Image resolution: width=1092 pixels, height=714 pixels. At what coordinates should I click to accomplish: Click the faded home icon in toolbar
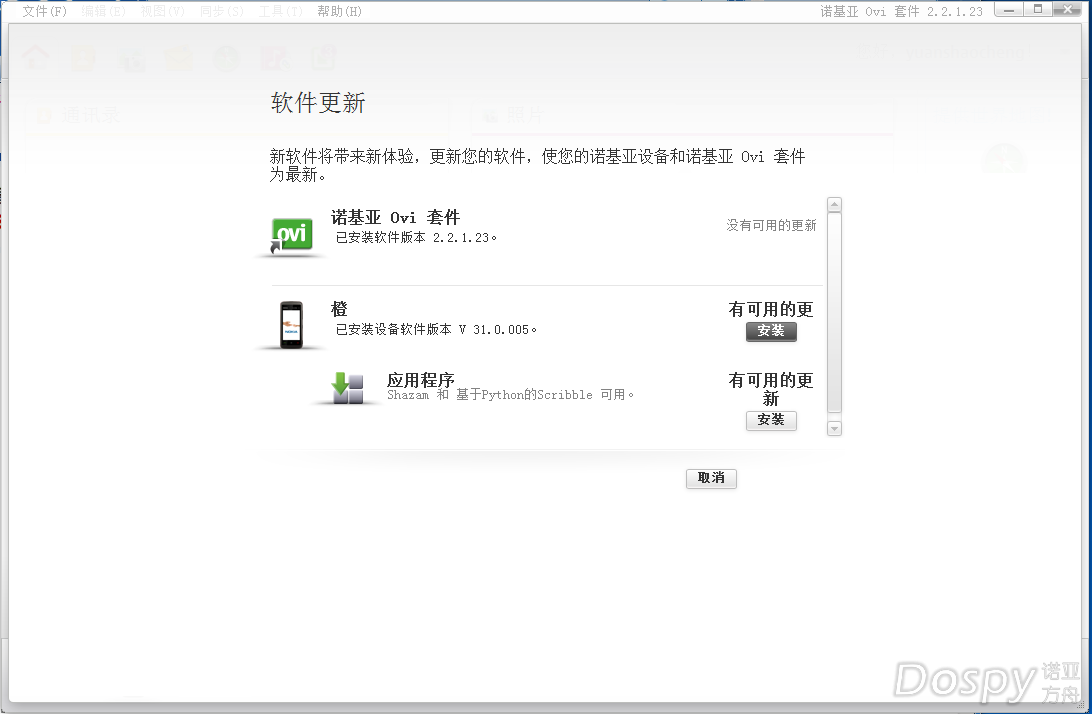coord(36,58)
